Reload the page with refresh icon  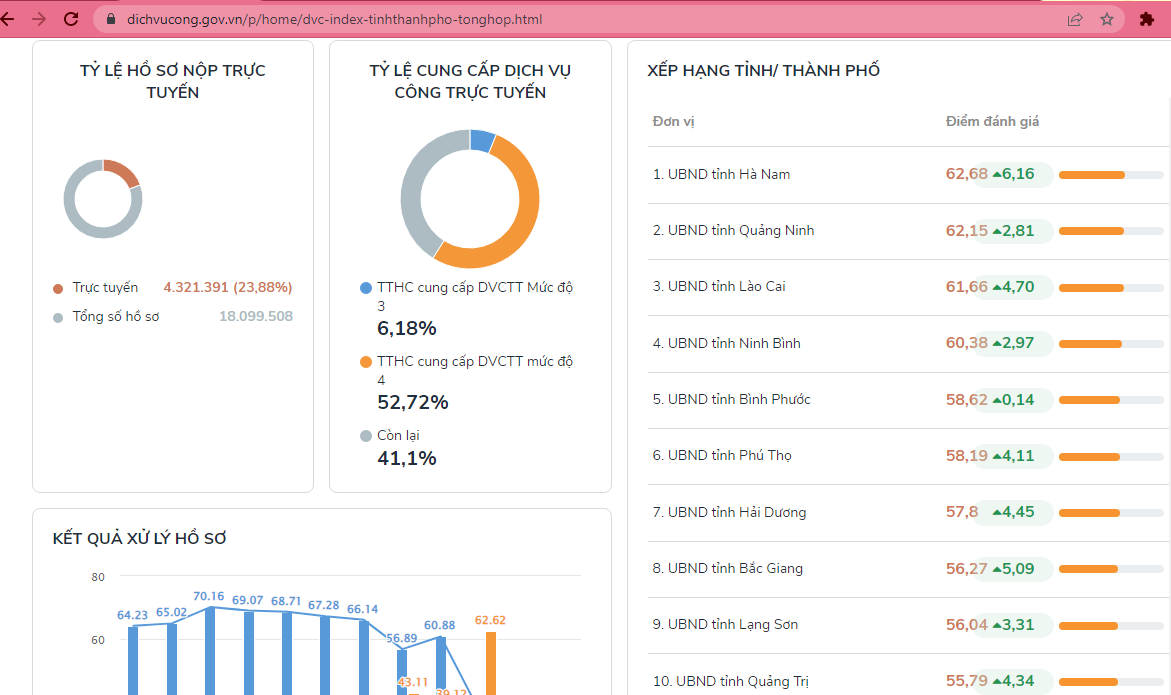(x=71, y=19)
